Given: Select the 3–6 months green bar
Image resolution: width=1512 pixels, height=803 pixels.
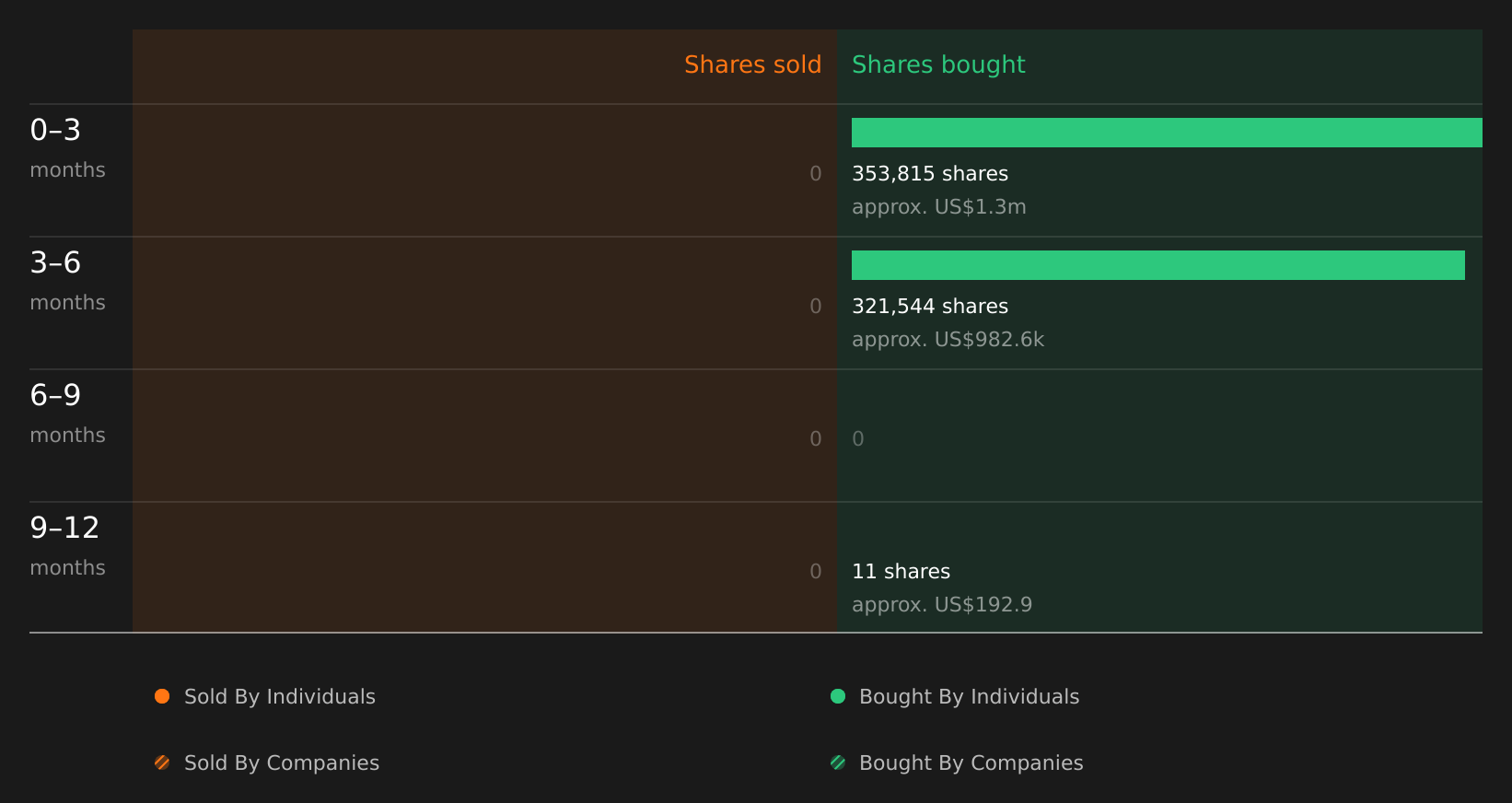Looking at the screenshot, I should (1158, 265).
